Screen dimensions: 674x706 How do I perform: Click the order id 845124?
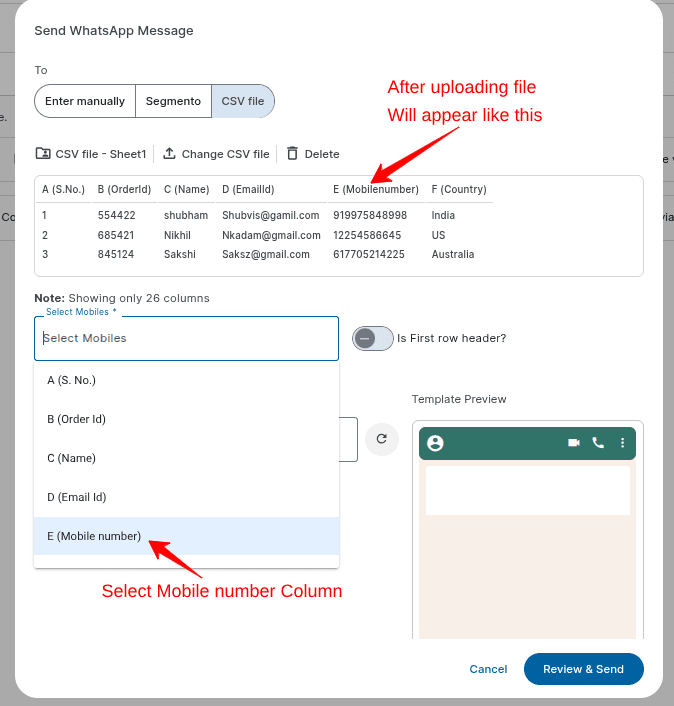point(116,254)
